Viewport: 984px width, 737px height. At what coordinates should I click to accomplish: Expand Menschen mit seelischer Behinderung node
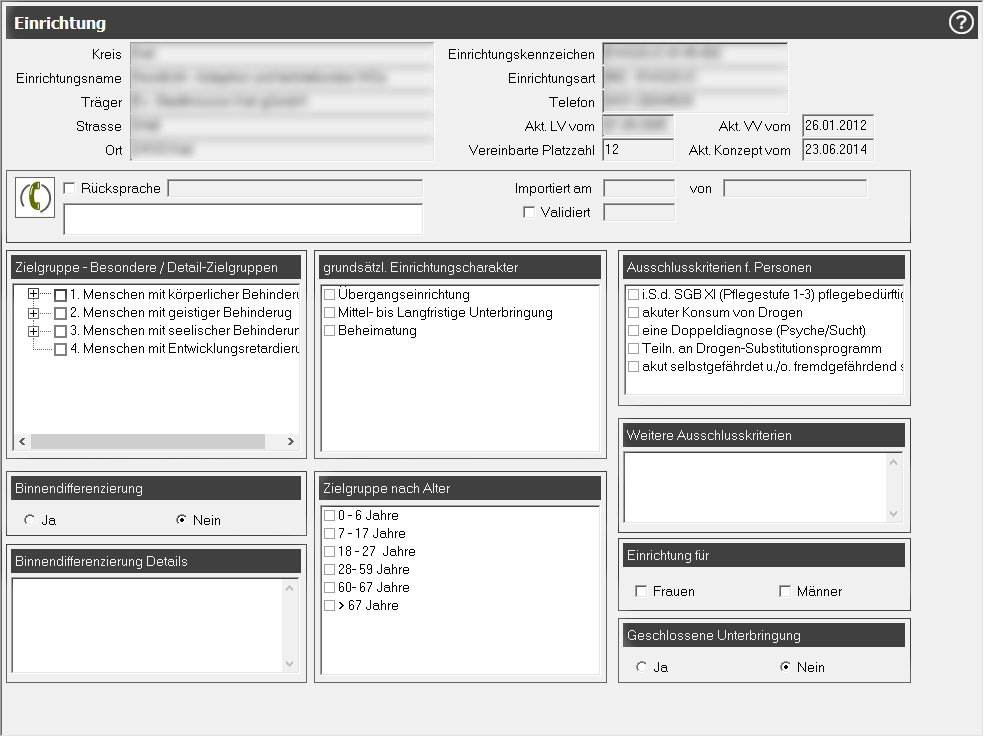point(34,331)
